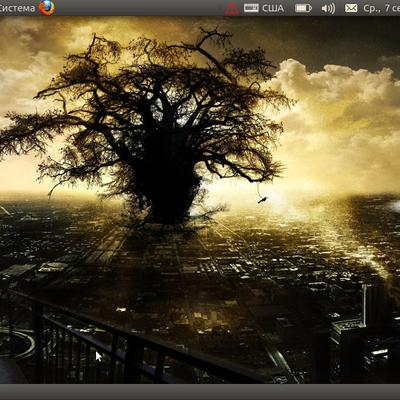This screenshot has height=400, width=400.
Task: Show calendar from the Ср., 7 date
Action: (382, 8)
